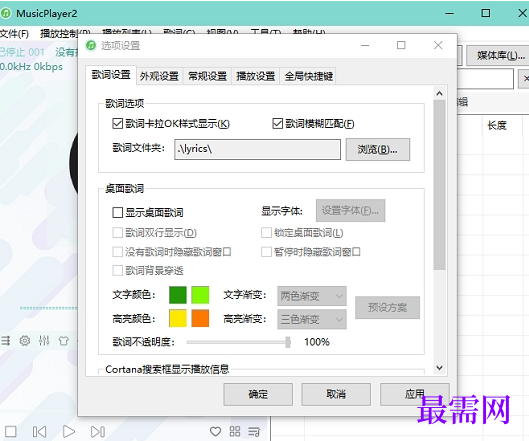Click the lyrics opacity slider handle
Image resolution: width=529 pixels, height=441 pixels.
288,342
